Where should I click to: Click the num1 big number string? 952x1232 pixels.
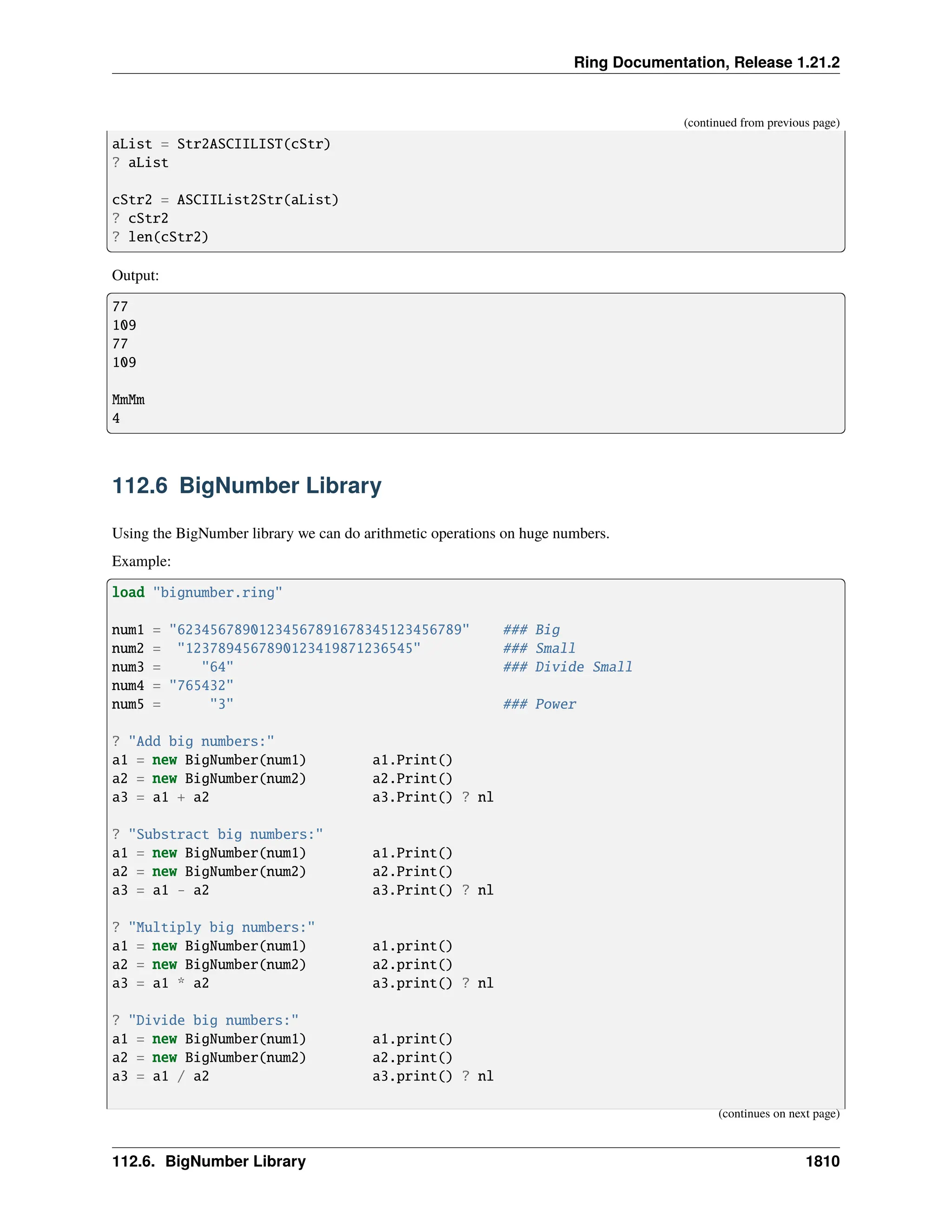pos(319,629)
